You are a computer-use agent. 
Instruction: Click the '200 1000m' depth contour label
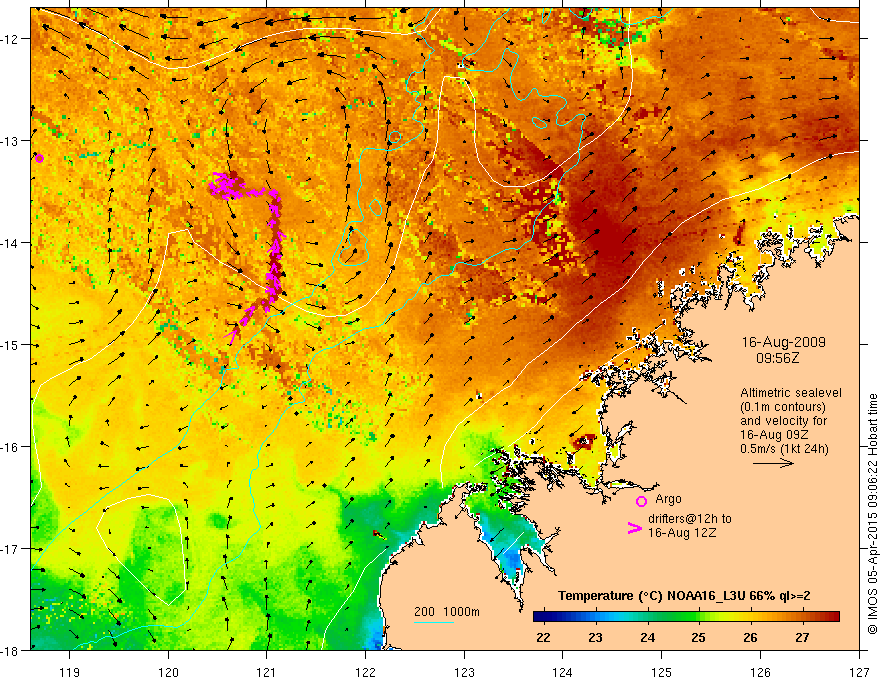coord(447,612)
